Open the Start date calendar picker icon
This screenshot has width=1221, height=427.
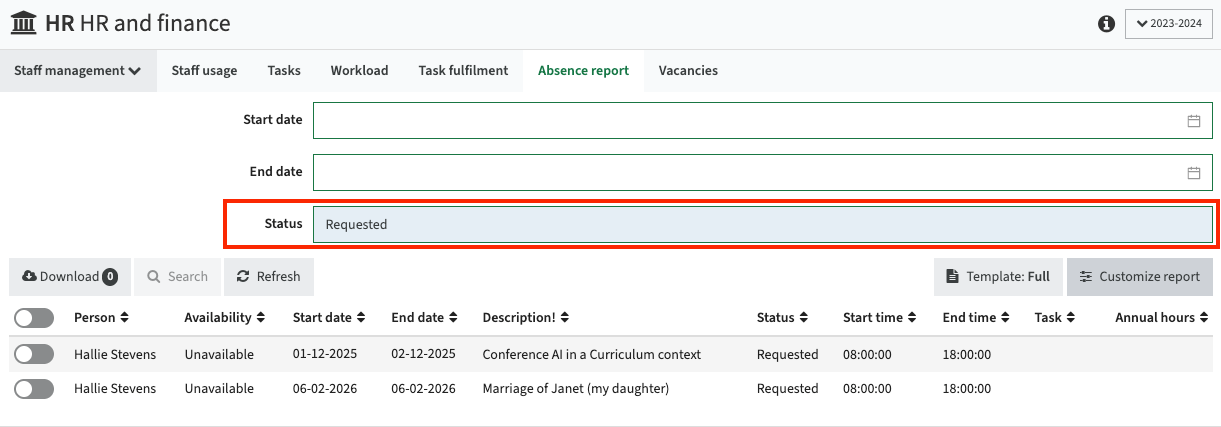1193,121
